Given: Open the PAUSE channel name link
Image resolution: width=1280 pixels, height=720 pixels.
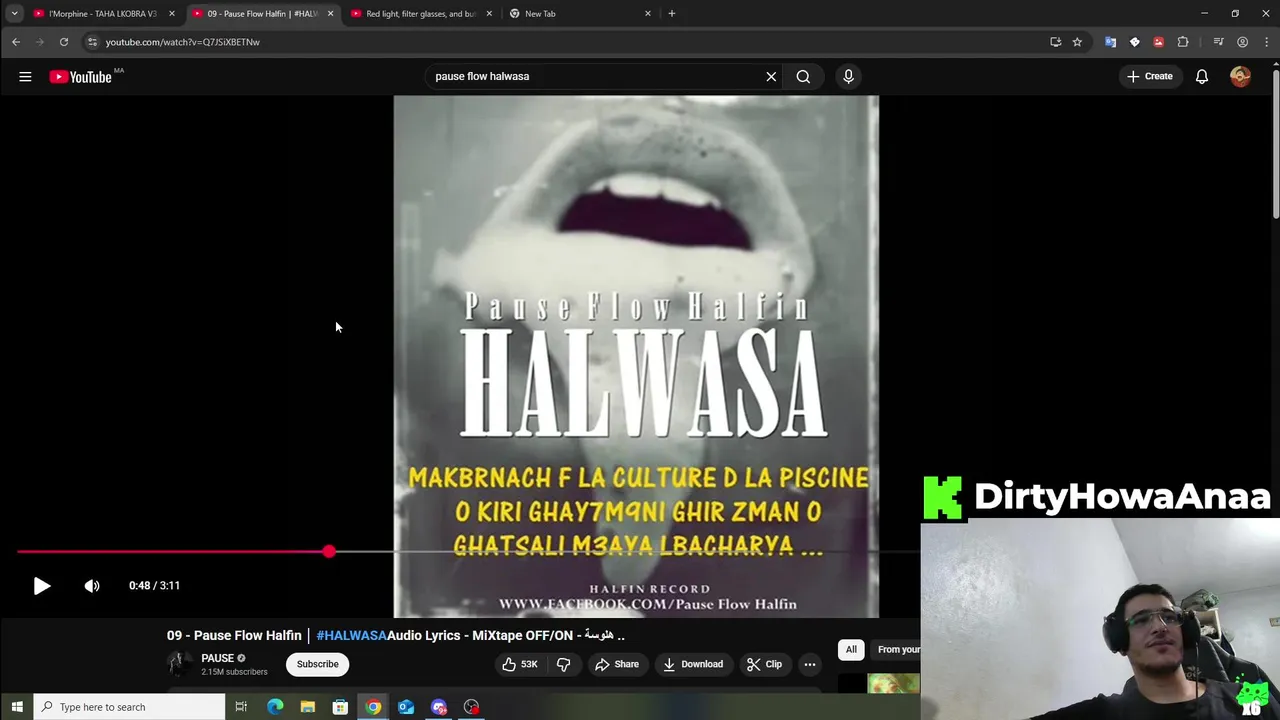Looking at the screenshot, I should coord(217,658).
